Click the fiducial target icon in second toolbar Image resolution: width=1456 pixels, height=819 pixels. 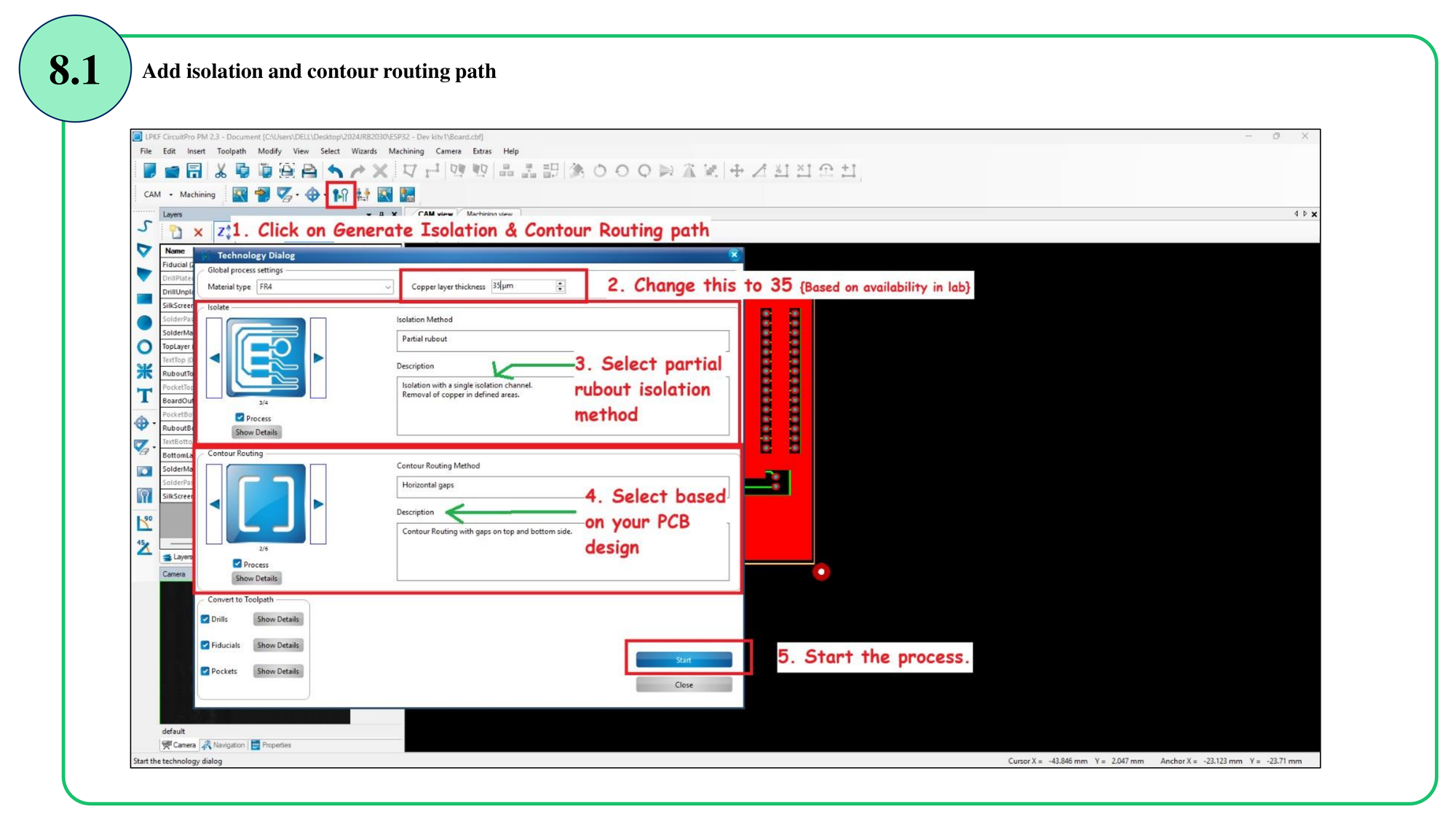click(x=312, y=195)
